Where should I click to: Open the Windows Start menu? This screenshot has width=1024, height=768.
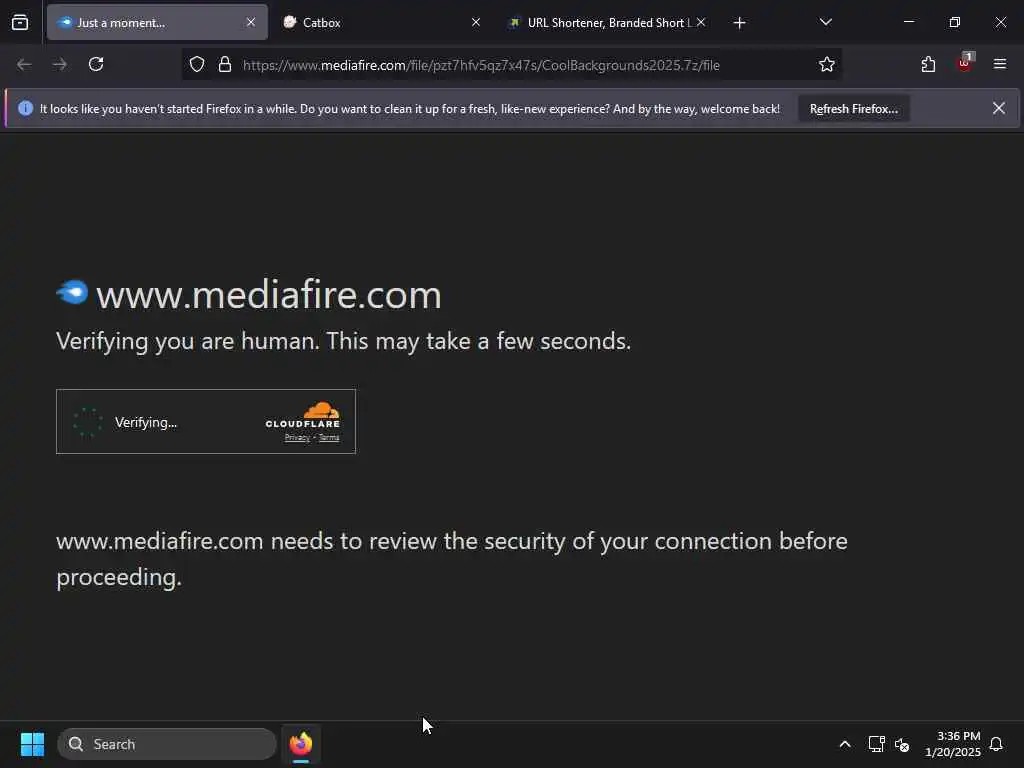32,744
